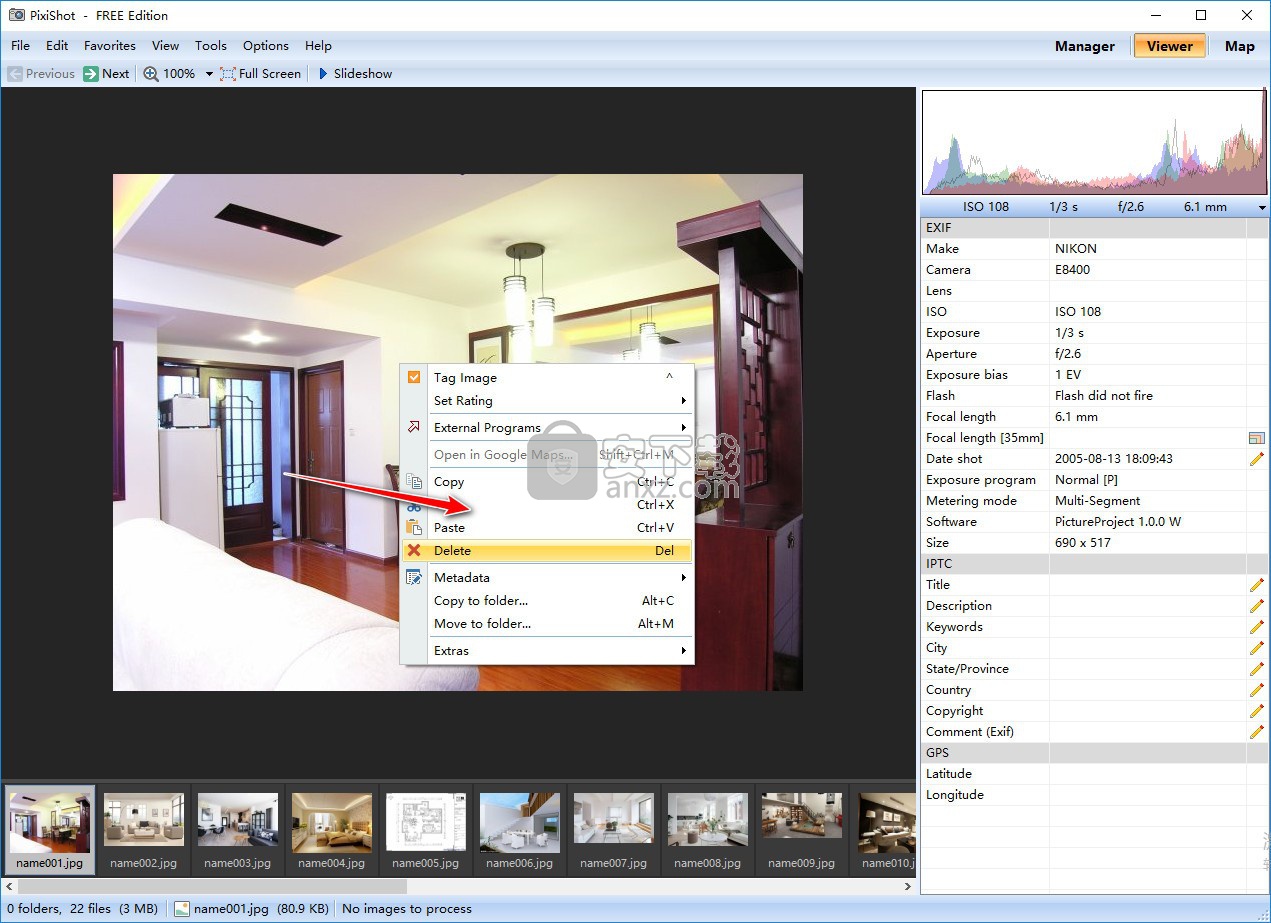This screenshot has width=1271, height=923.
Task: Edit the City field pencil icon
Action: 1257,648
